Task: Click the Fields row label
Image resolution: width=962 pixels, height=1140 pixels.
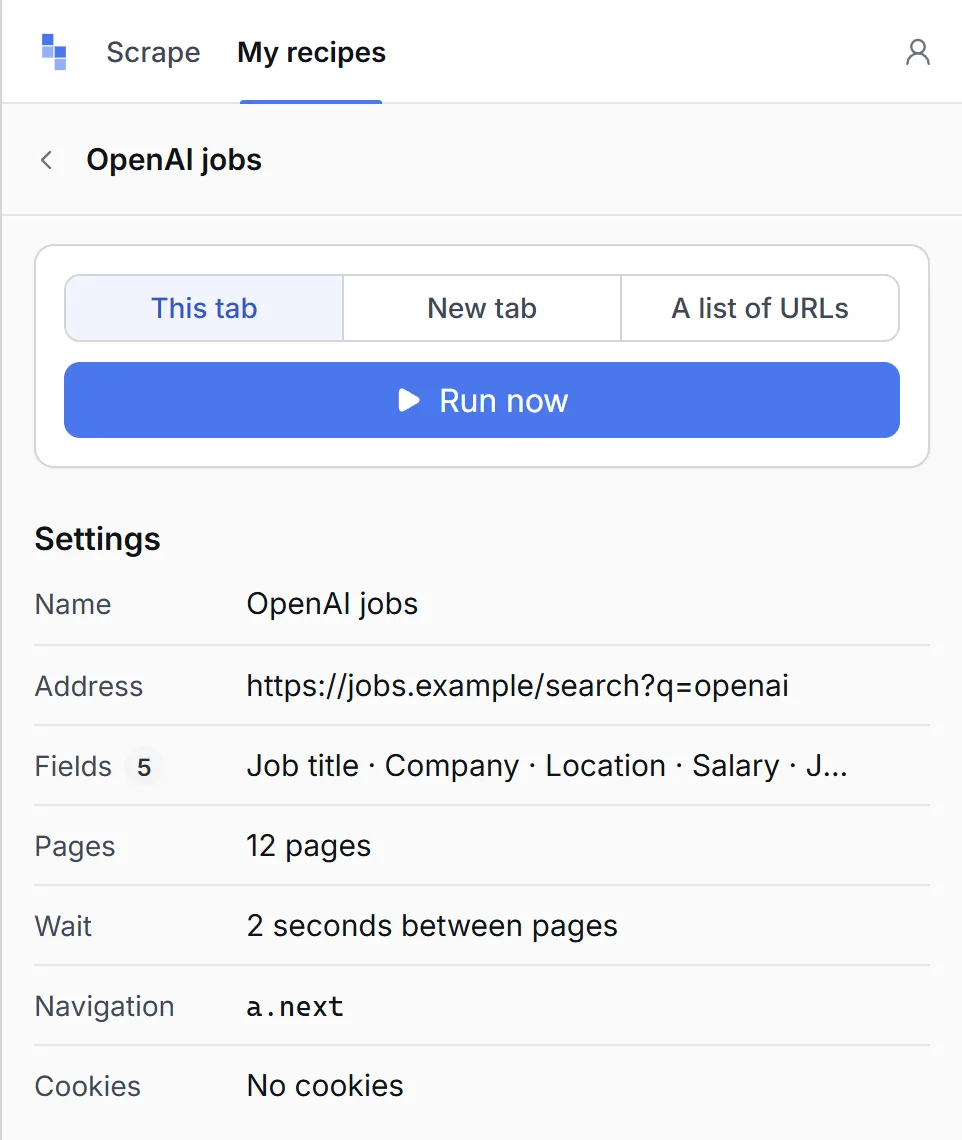Action: click(x=73, y=766)
